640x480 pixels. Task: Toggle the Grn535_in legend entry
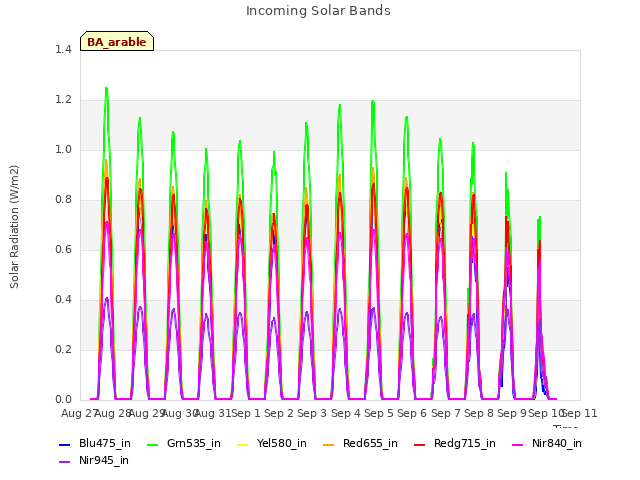point(184,443)
